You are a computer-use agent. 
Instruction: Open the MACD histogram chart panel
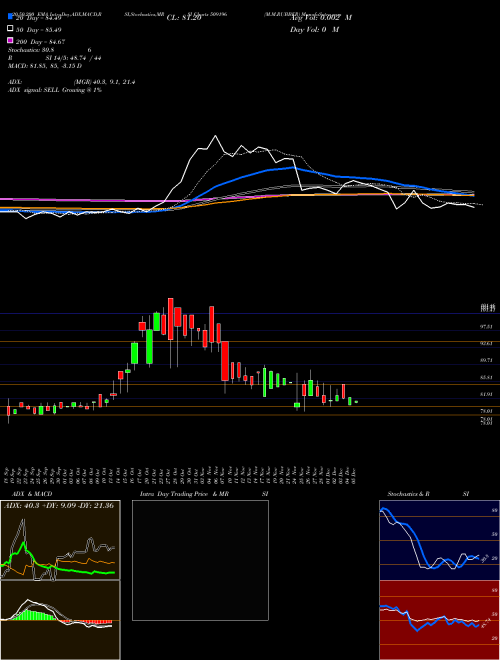tap(60, 620)
